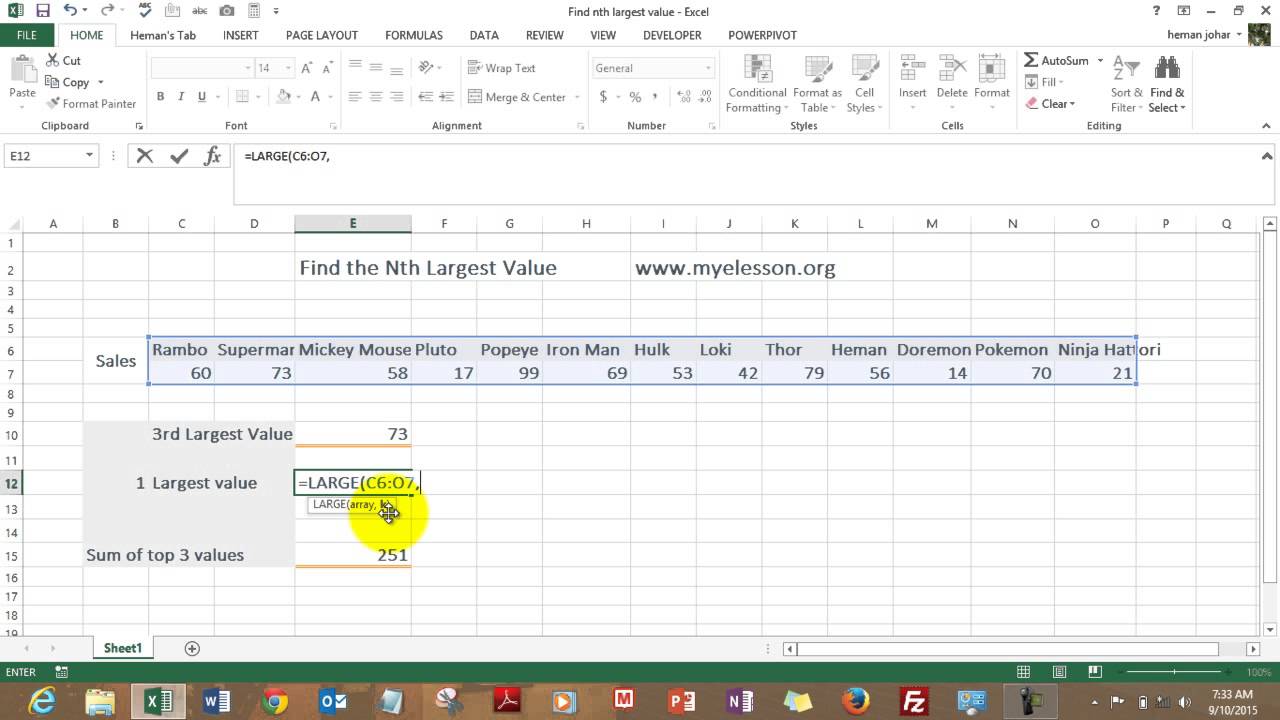Image resolution: width=1280 pixels, height=720 pixels.
Task: Open the fill color bucket swatch
Action: pos(283,97)
